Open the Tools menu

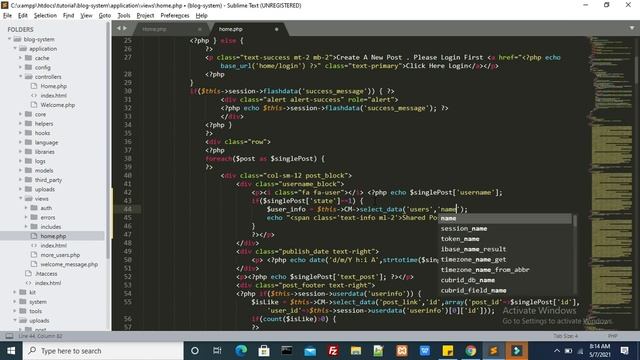click(124, 16)
